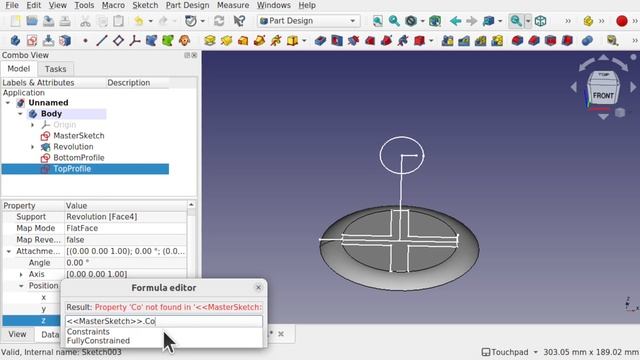The width and height of the screenshot is (640, 360).
Task: Open the Sketch menu
Action: tap(145, 5)
